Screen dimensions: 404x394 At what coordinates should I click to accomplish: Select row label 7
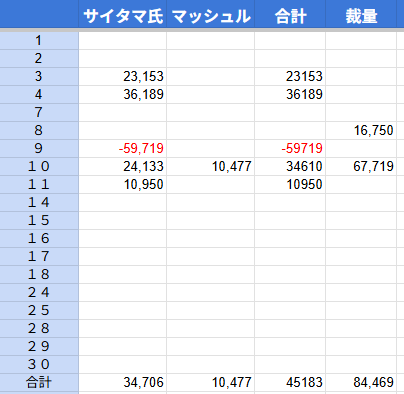pyautogui.click(x=39, y=113)
